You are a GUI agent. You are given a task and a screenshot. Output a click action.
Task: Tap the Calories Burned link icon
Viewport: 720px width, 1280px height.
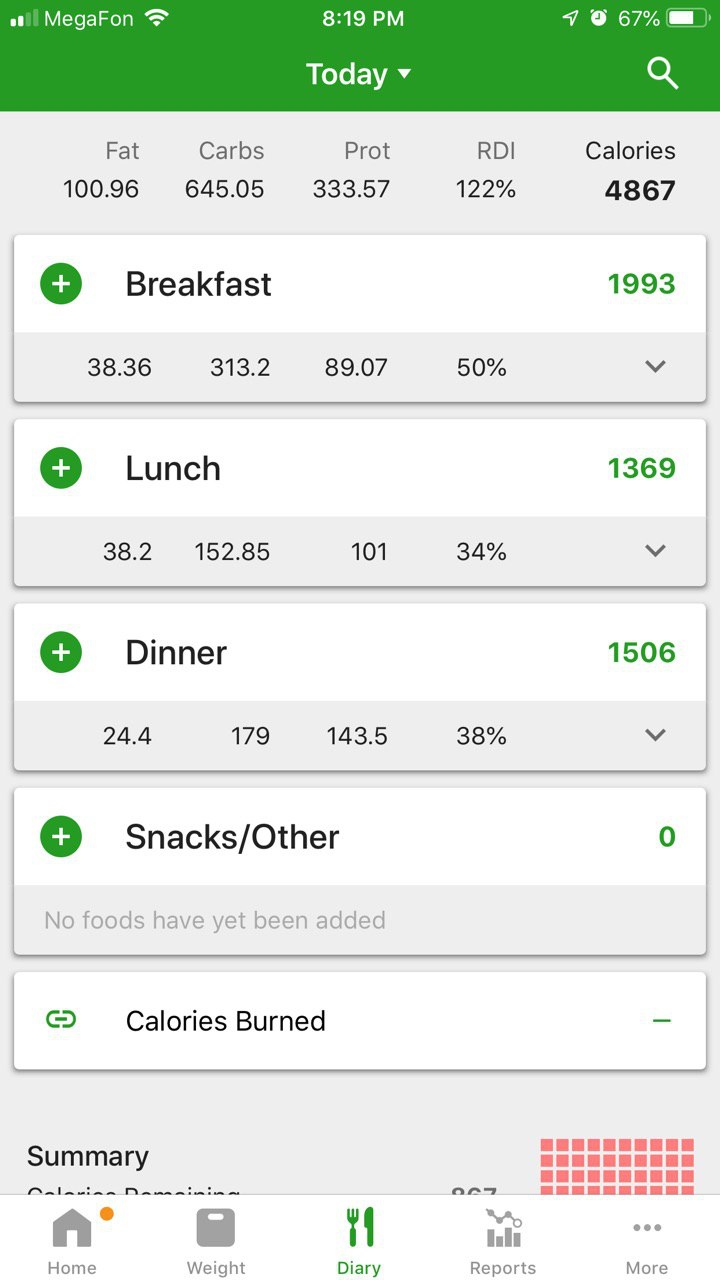click(61, 1020)
